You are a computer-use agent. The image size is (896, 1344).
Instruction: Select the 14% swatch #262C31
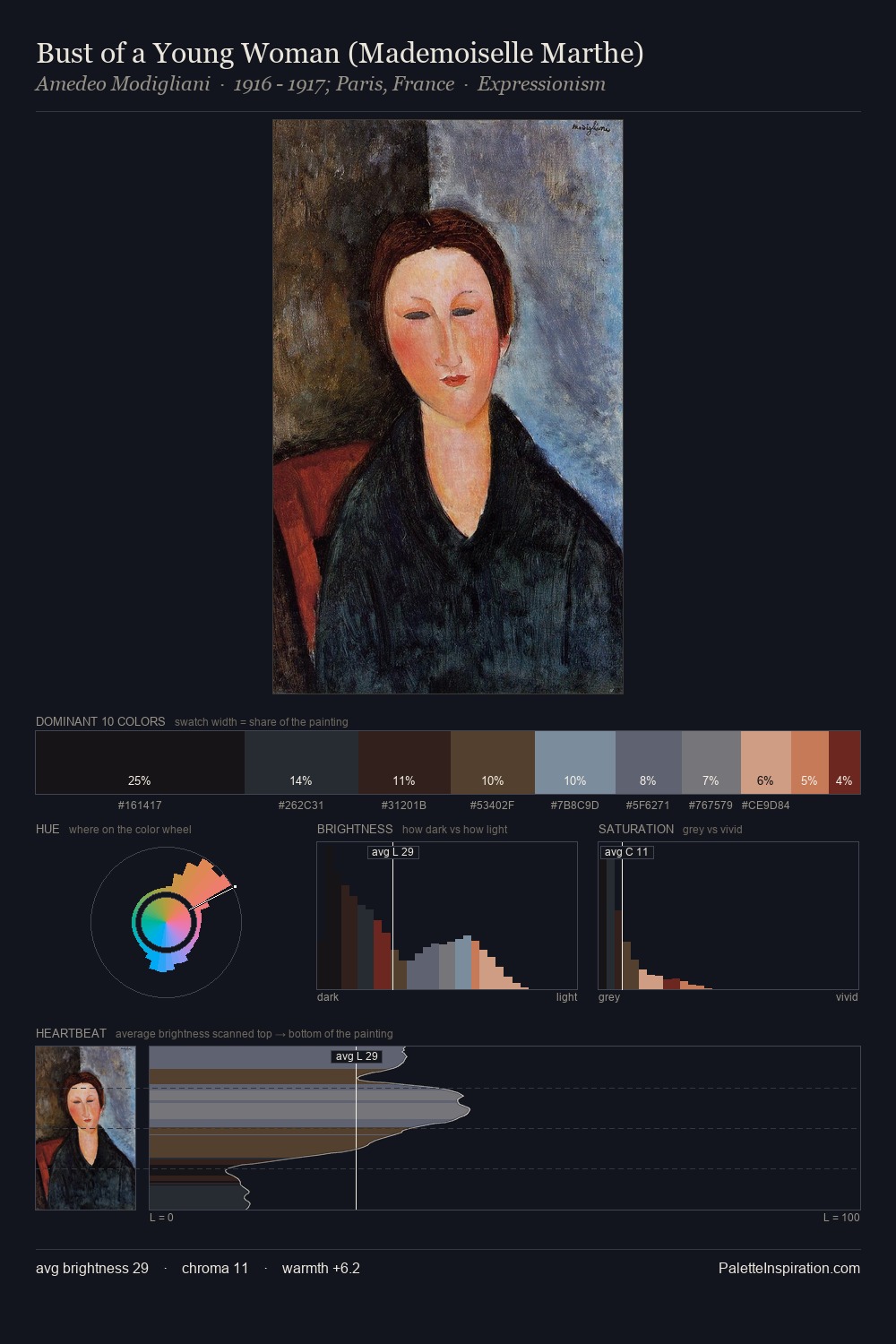301,762
